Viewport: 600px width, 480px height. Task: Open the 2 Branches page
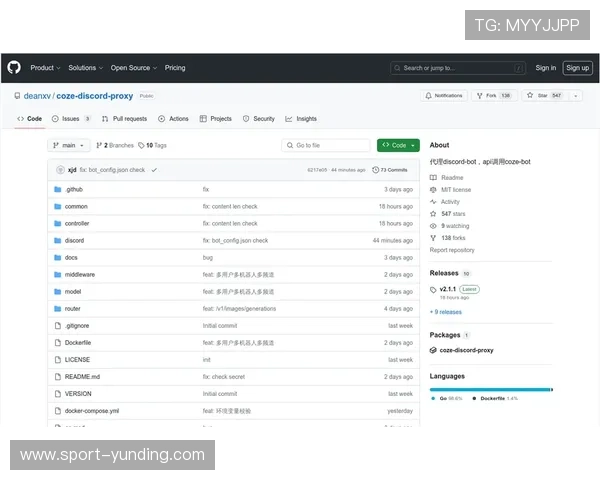click(x=115, y=145)
